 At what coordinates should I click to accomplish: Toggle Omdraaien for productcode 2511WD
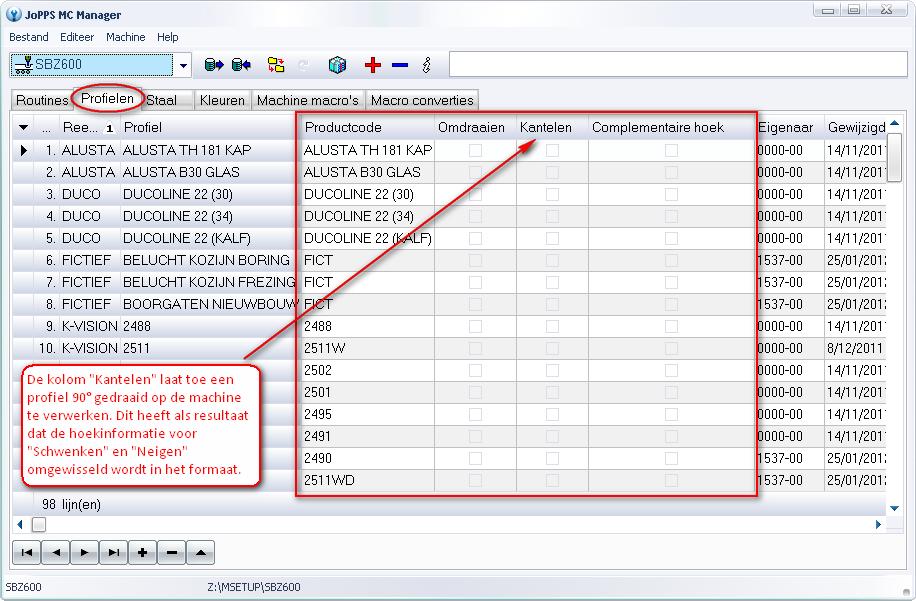click(x=476, y=480)
